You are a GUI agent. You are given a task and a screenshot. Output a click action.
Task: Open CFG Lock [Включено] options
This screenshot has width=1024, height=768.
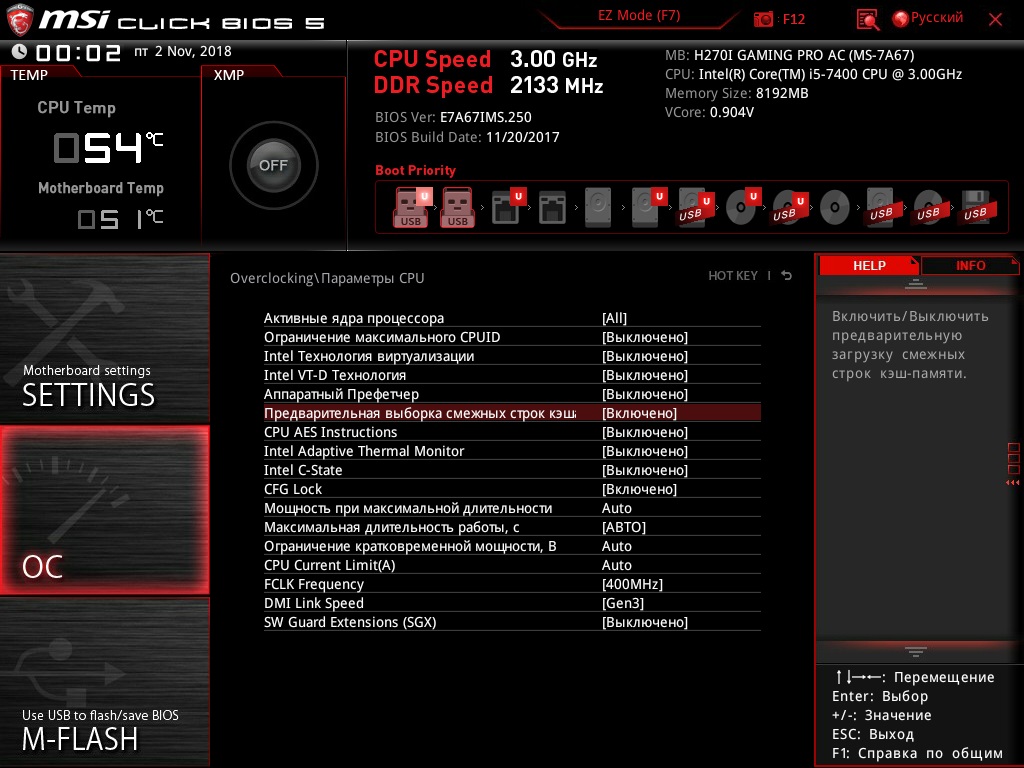(512, 488)
